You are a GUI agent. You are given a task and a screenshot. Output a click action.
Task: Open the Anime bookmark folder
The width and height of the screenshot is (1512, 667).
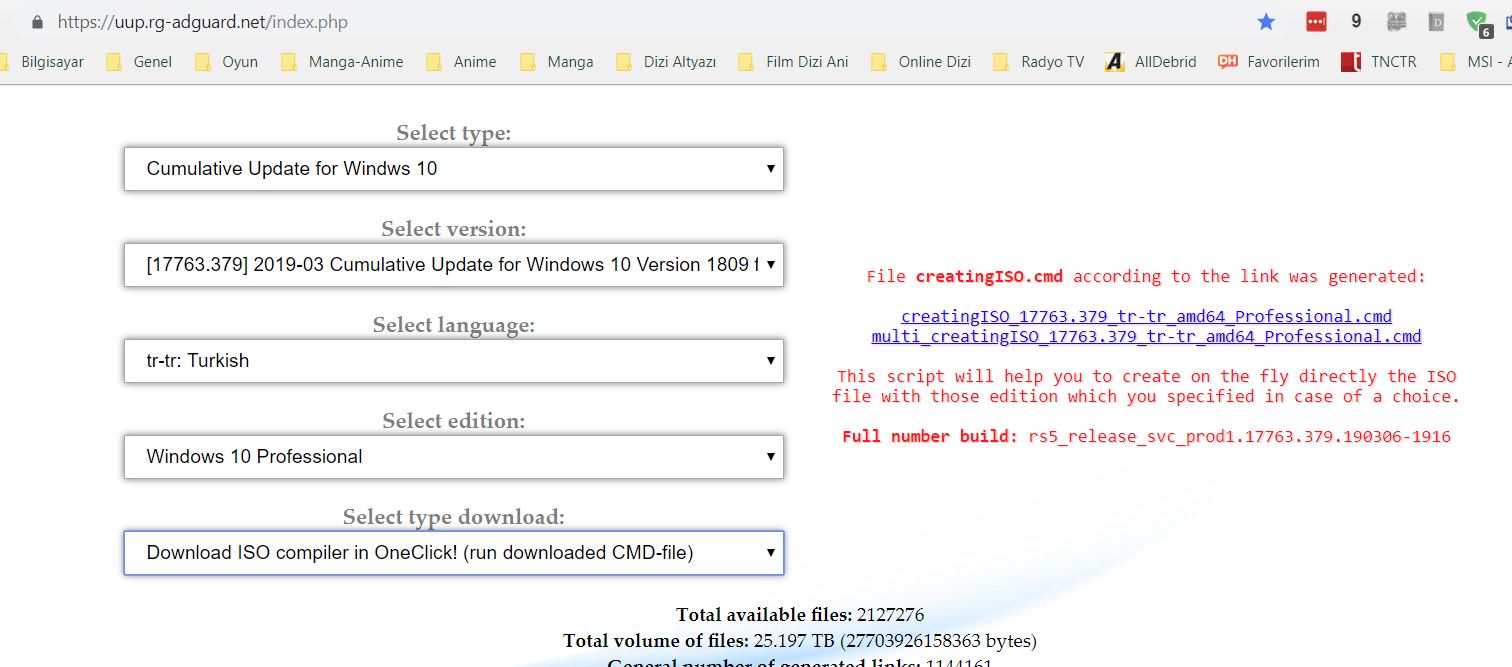(x=462, y=62)
